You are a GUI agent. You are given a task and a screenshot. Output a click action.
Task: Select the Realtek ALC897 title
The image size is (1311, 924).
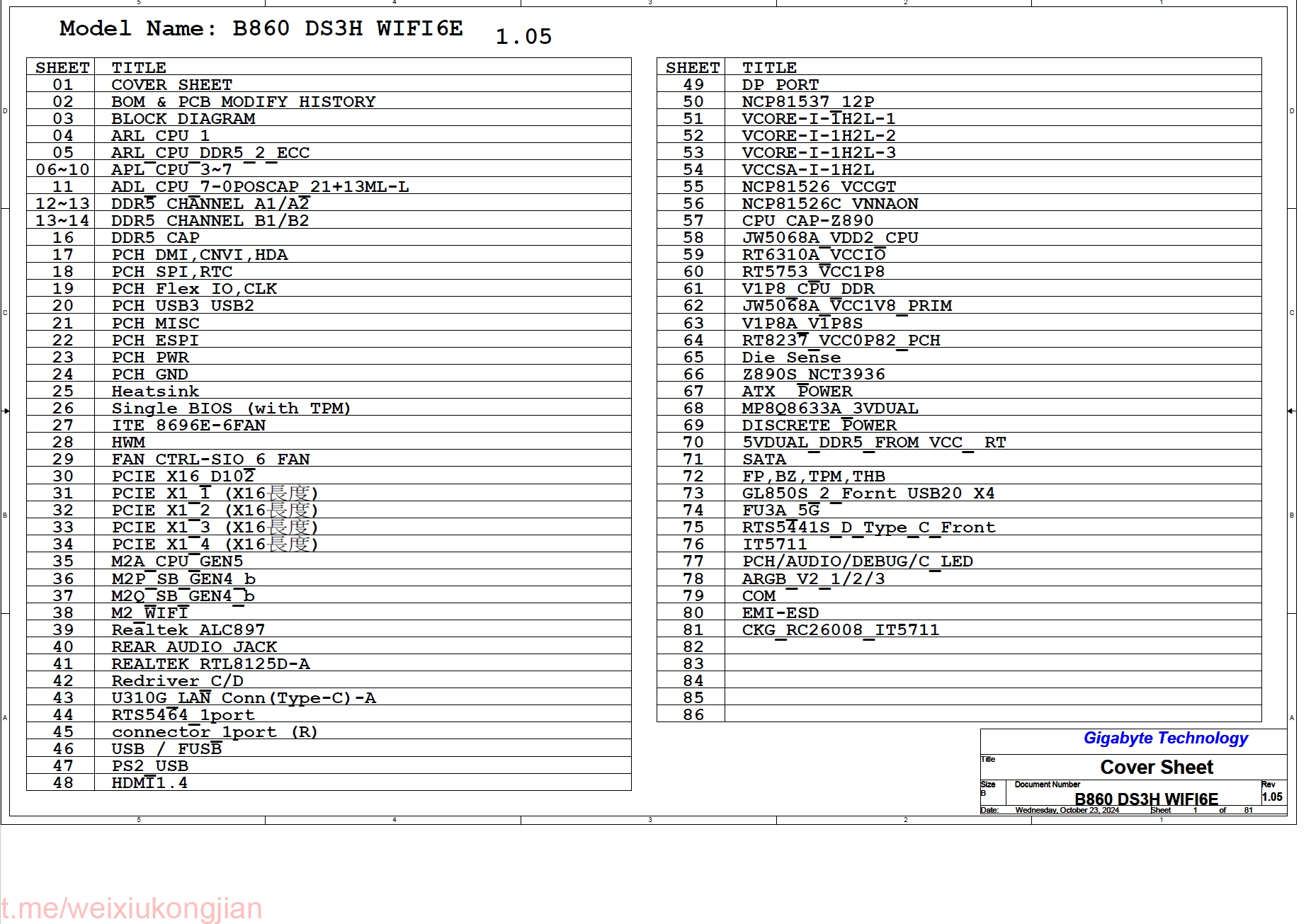tap(188, 629)
